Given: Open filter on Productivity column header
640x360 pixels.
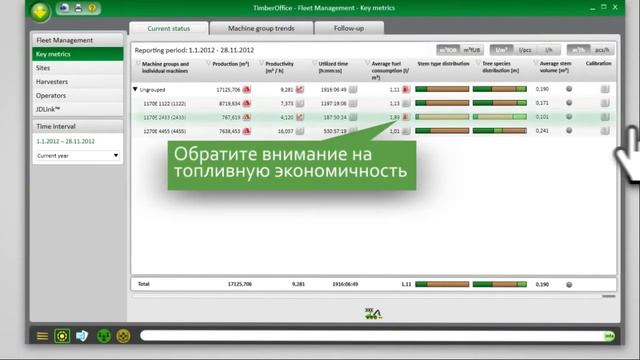Looking at the screenshot, I should tap(262, 64).
